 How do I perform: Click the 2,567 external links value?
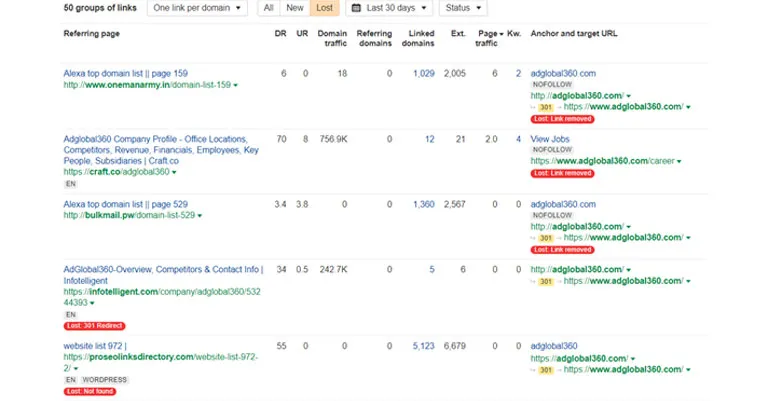455,204
